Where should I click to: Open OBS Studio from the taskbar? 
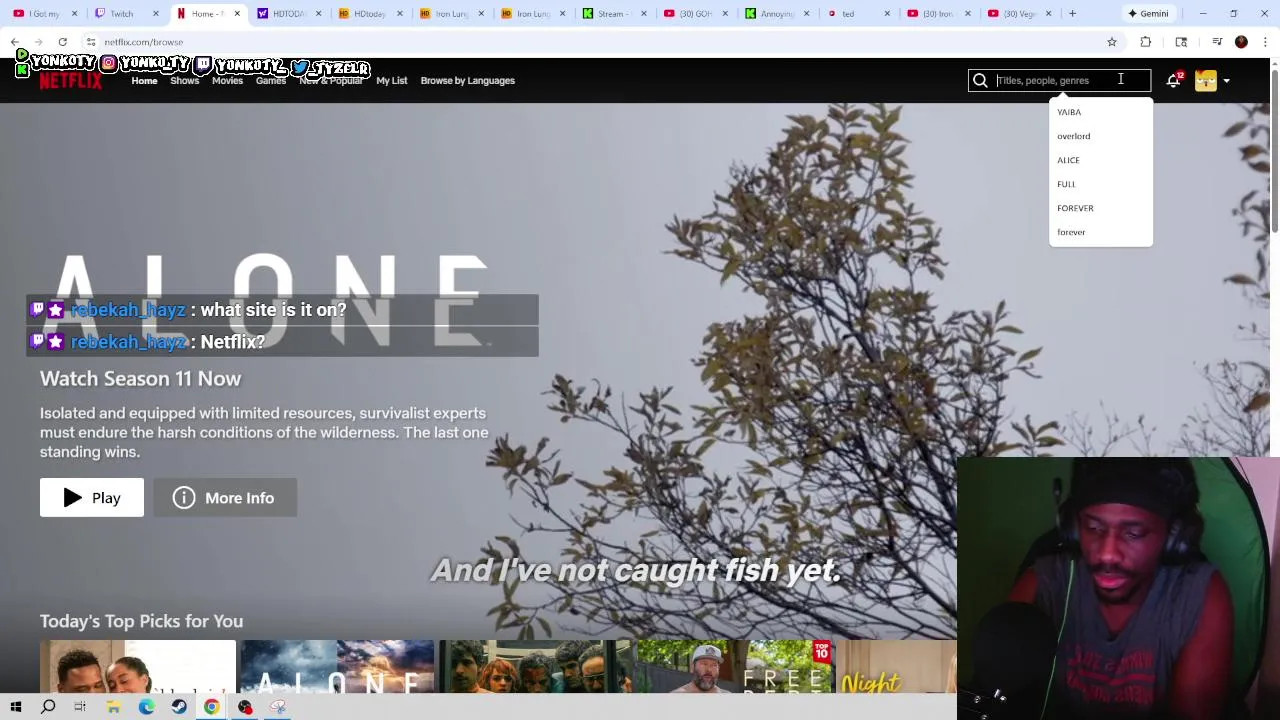245,707
